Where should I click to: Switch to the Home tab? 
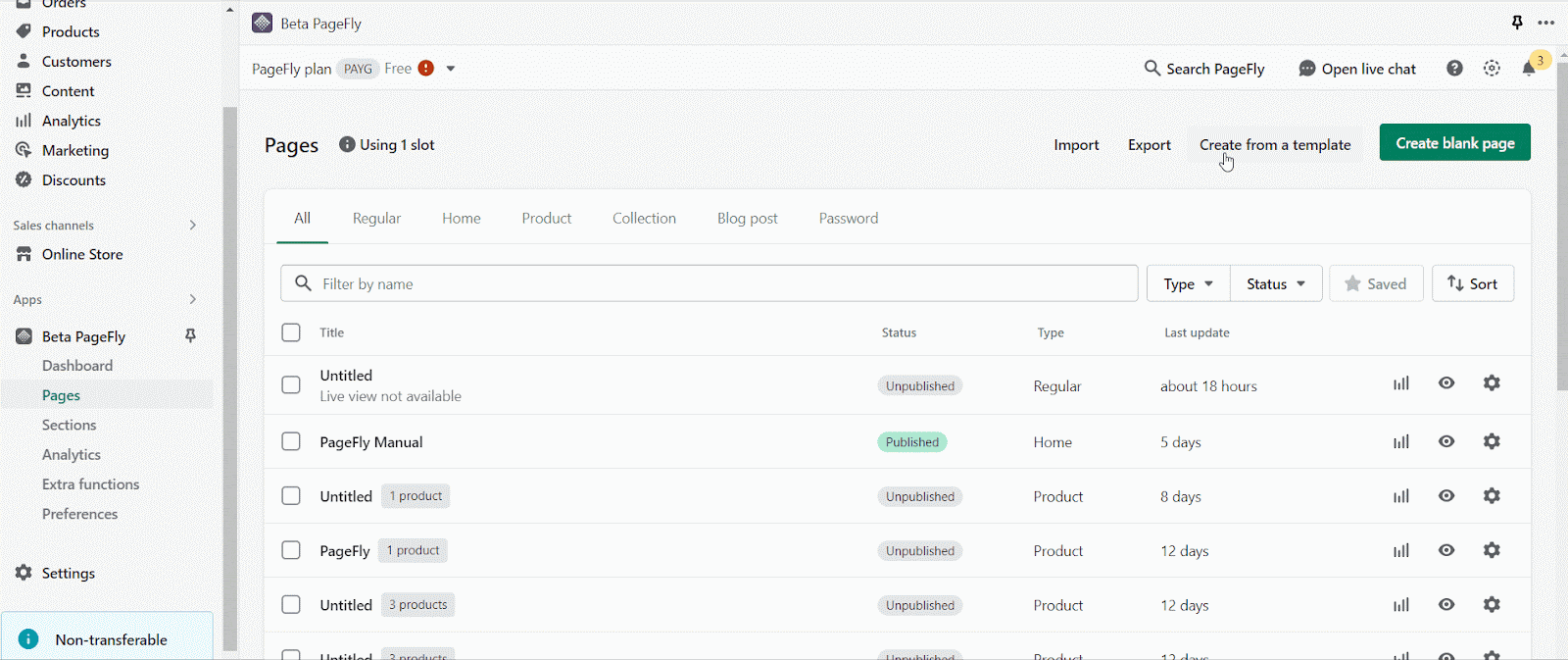[462, 218]
